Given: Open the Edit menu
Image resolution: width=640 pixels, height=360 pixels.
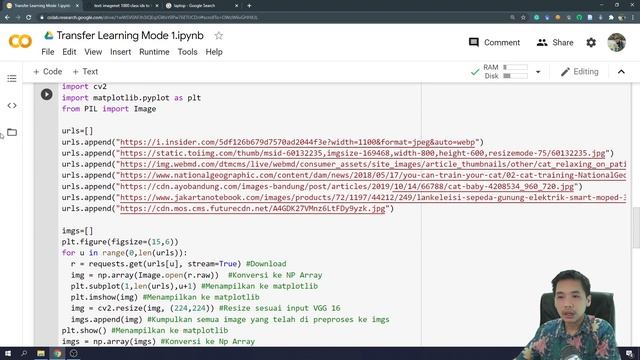Looking at the screenshot, I should (x=69, y=52).
